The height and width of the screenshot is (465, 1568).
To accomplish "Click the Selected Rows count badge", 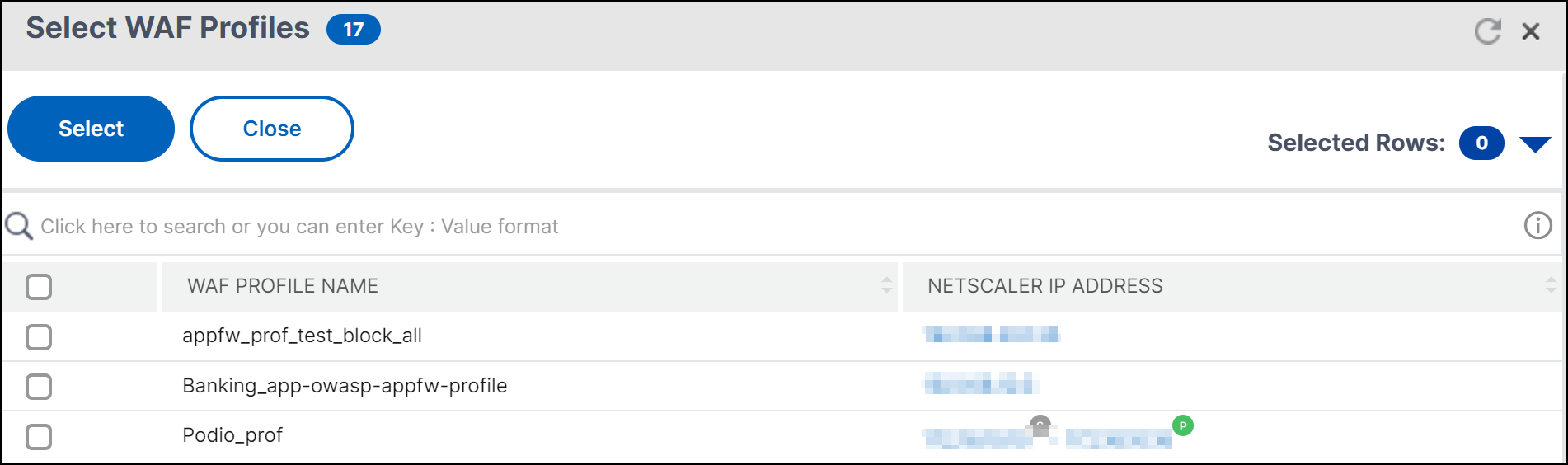I will [1481, 143].
